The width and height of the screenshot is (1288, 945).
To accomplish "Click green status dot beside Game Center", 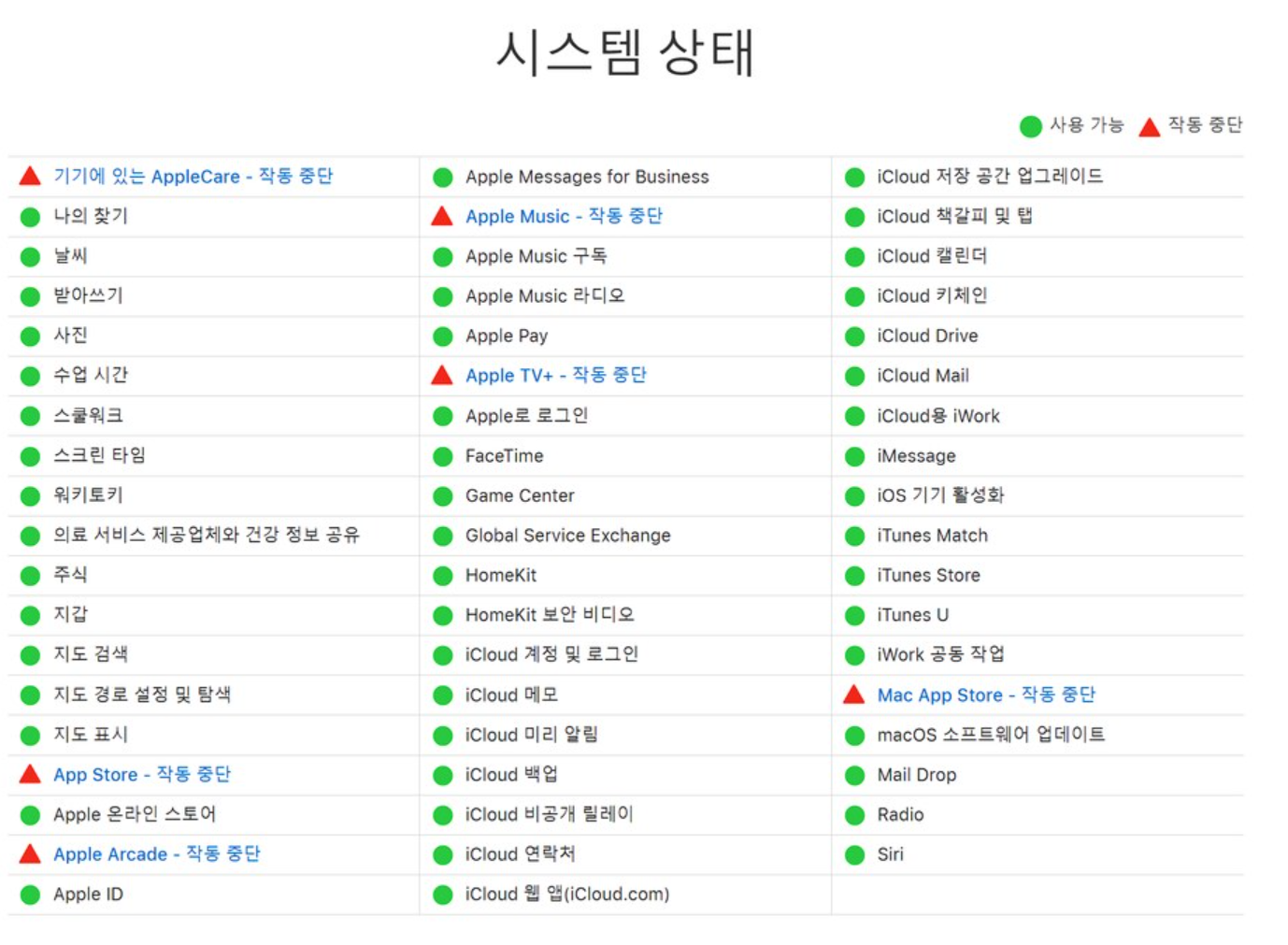I will 443,496.
